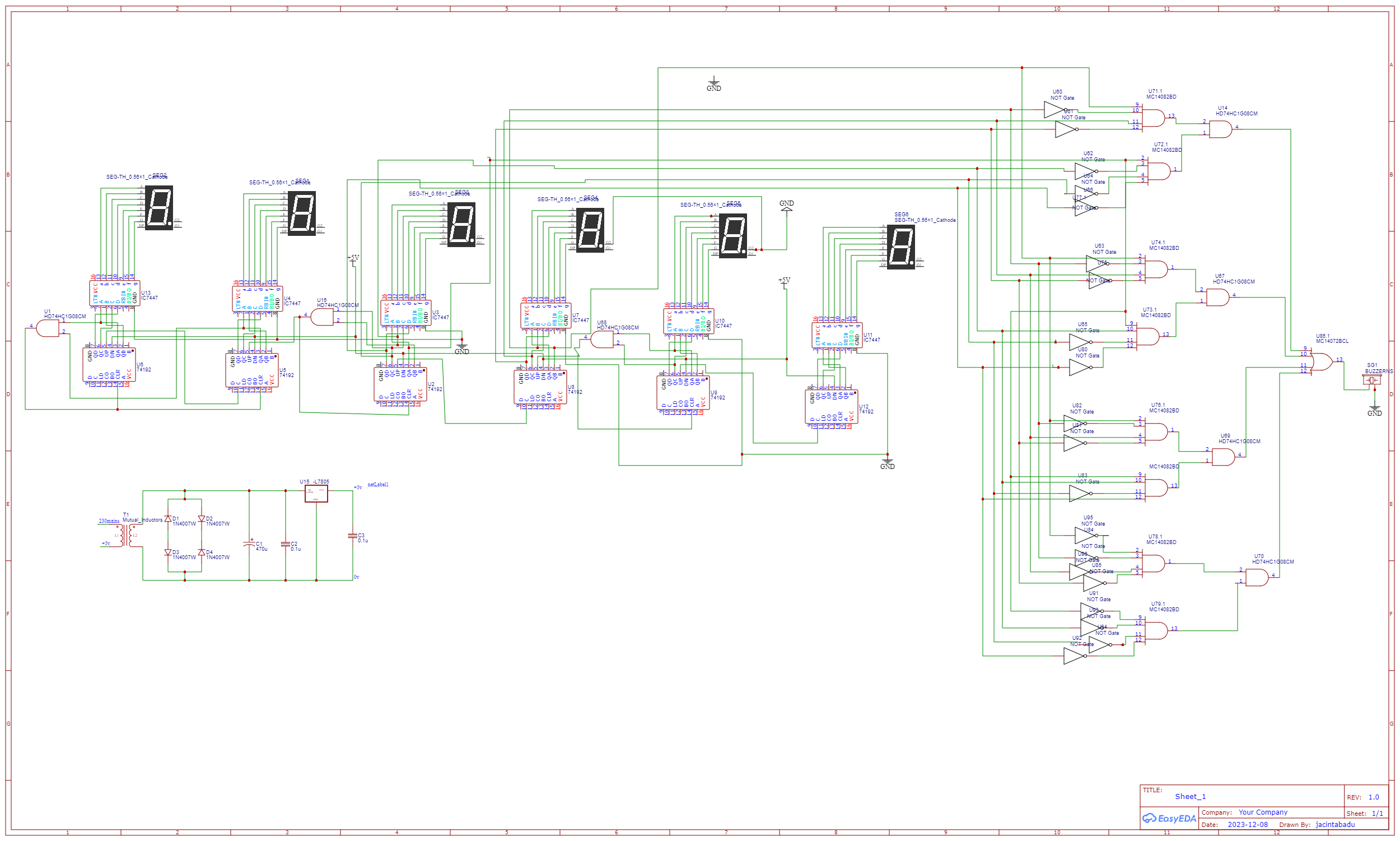Select the SG1 buzzer symbol
The image size is (1400, 841).
tap(1372, 380)
